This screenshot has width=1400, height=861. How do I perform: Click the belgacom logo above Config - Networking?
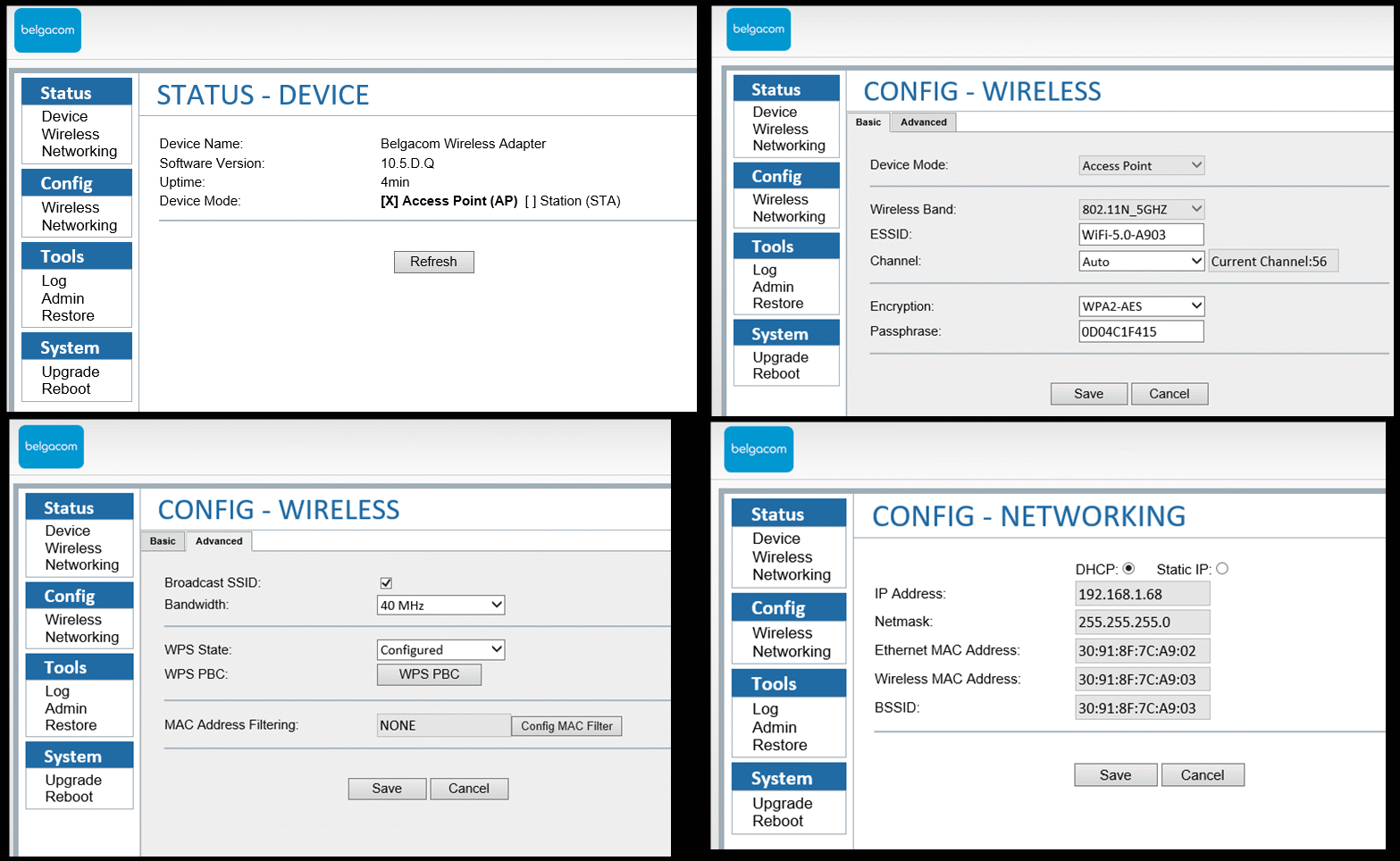coord(759,449)
